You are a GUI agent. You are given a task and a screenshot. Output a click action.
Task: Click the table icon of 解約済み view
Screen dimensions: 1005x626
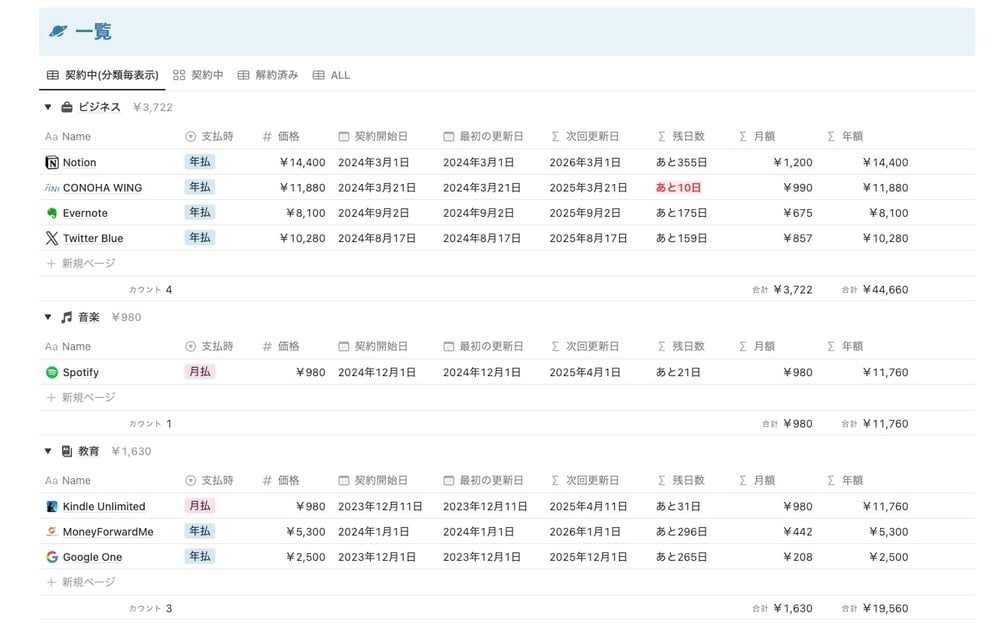coord(243,75)
